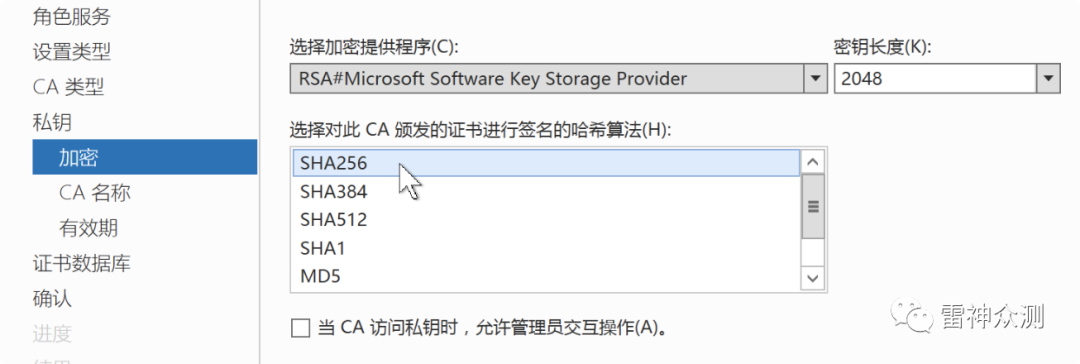This screenshot has width=1080, height=364.
Task: Jump to the CA 名称 step
Action: tap(94, 193)
